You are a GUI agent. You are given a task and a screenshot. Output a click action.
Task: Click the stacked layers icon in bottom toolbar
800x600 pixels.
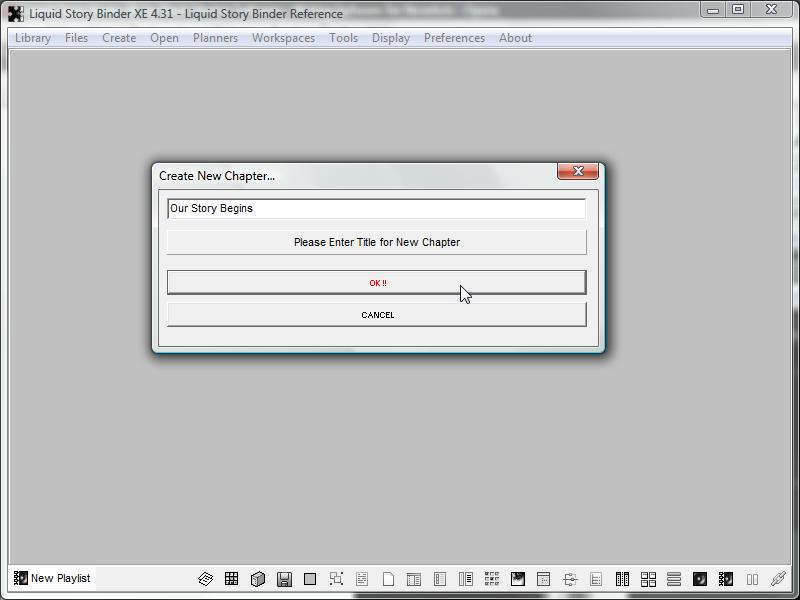click(x=206, y=579)
